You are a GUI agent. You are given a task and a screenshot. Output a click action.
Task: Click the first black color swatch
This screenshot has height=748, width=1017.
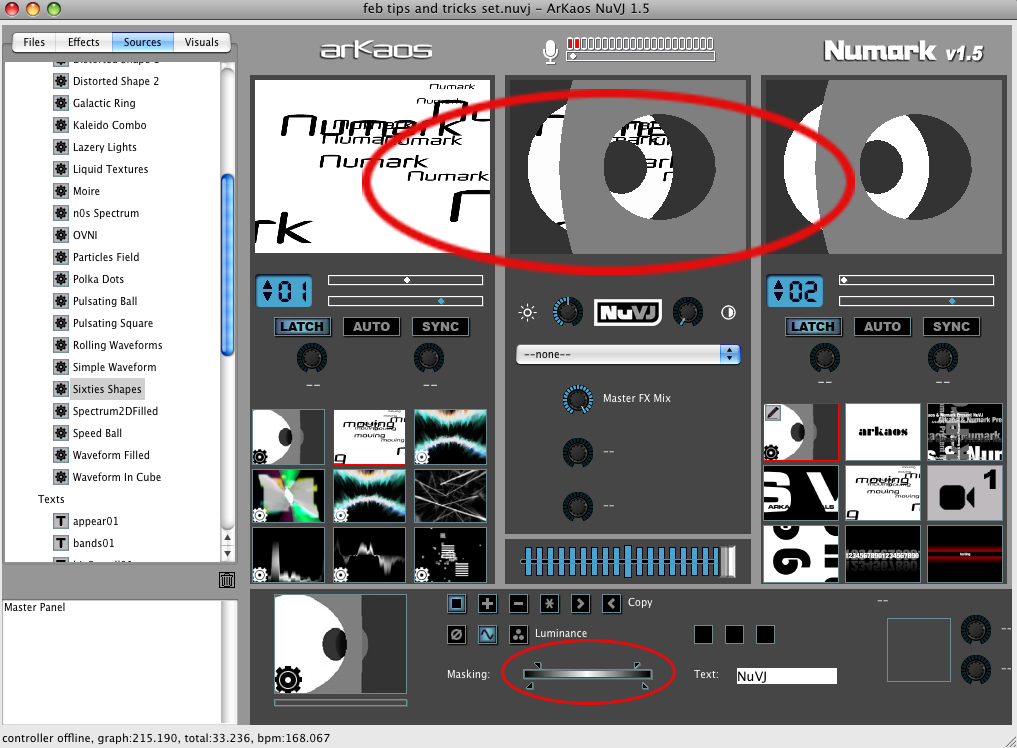(703, 634)
